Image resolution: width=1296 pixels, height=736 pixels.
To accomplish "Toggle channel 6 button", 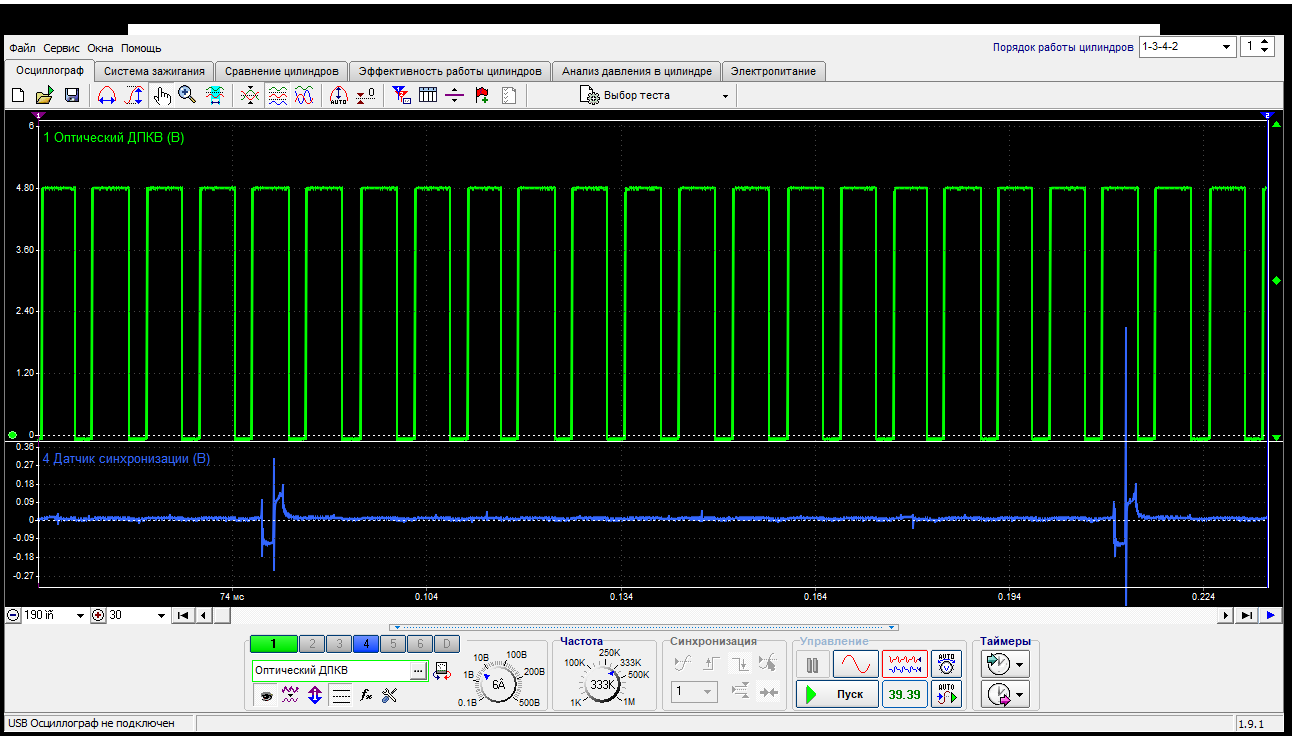I will 420,644.
